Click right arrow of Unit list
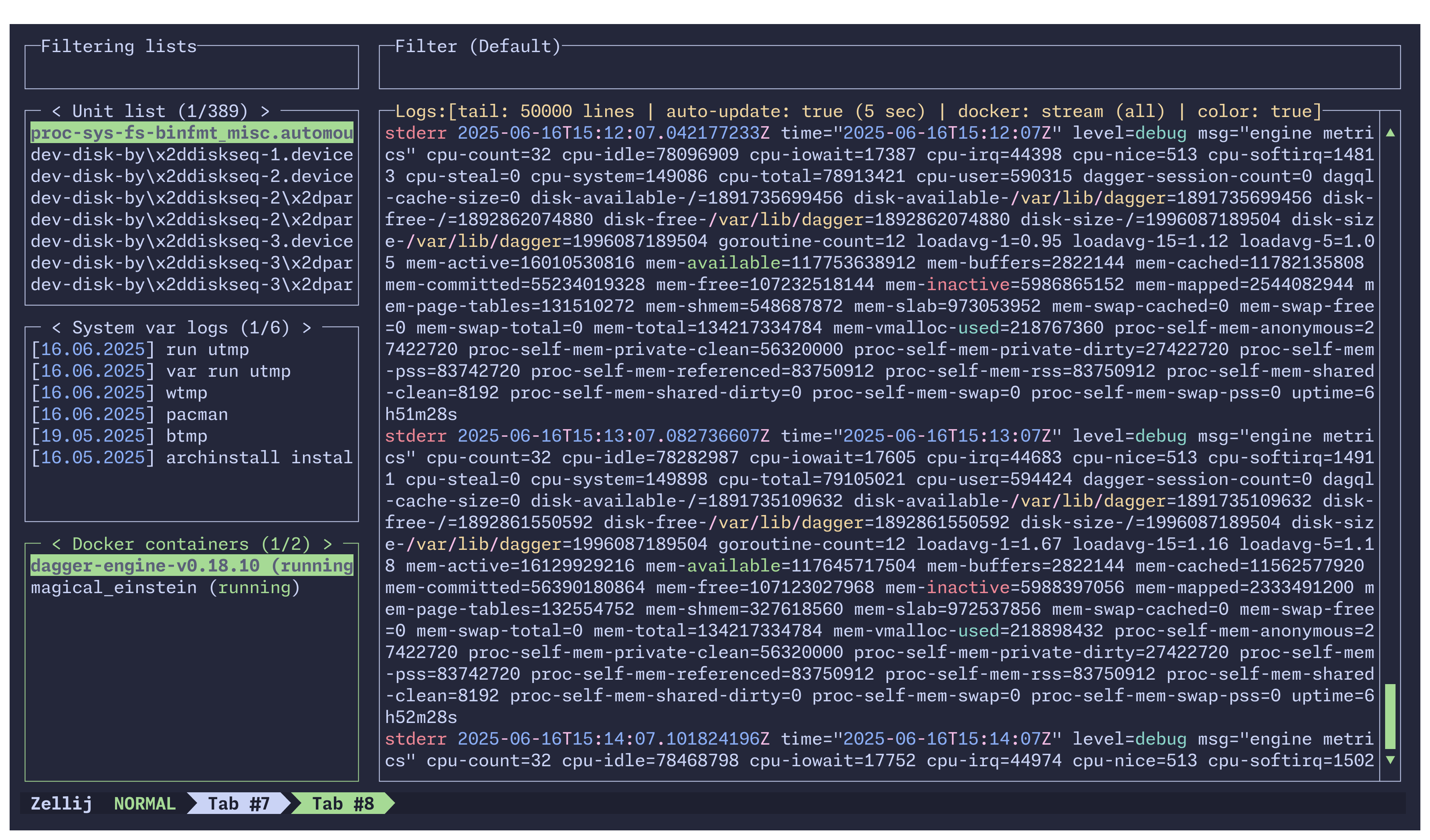 click(x=265, y=111)
